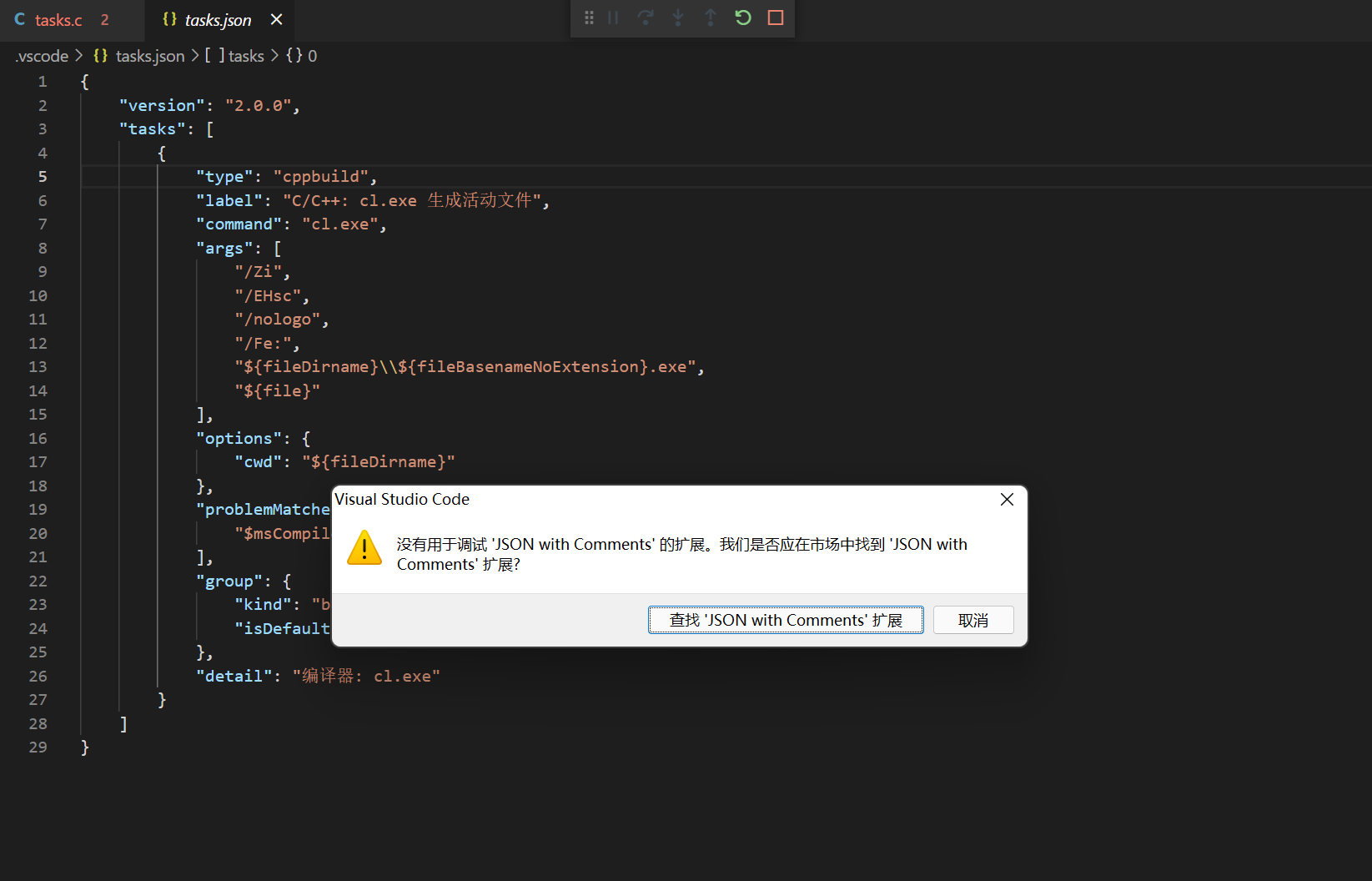Click the "version" key text

162,106
